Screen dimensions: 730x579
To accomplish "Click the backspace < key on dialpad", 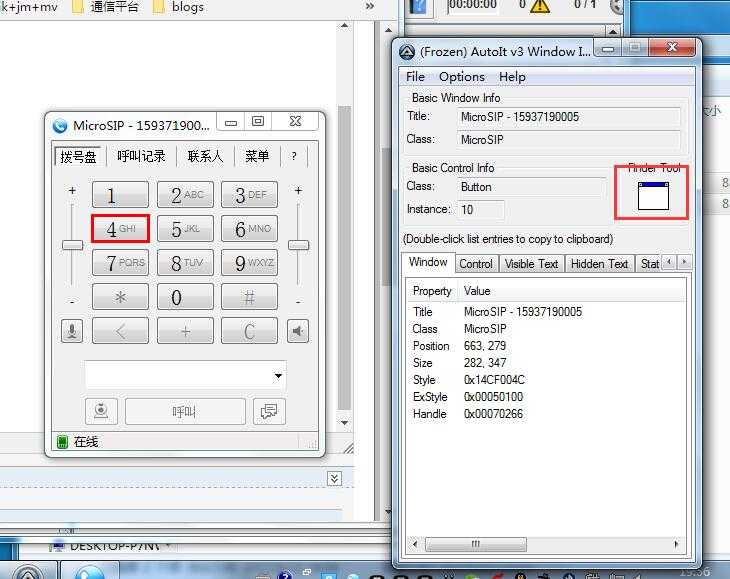I will tap(121, 331).
